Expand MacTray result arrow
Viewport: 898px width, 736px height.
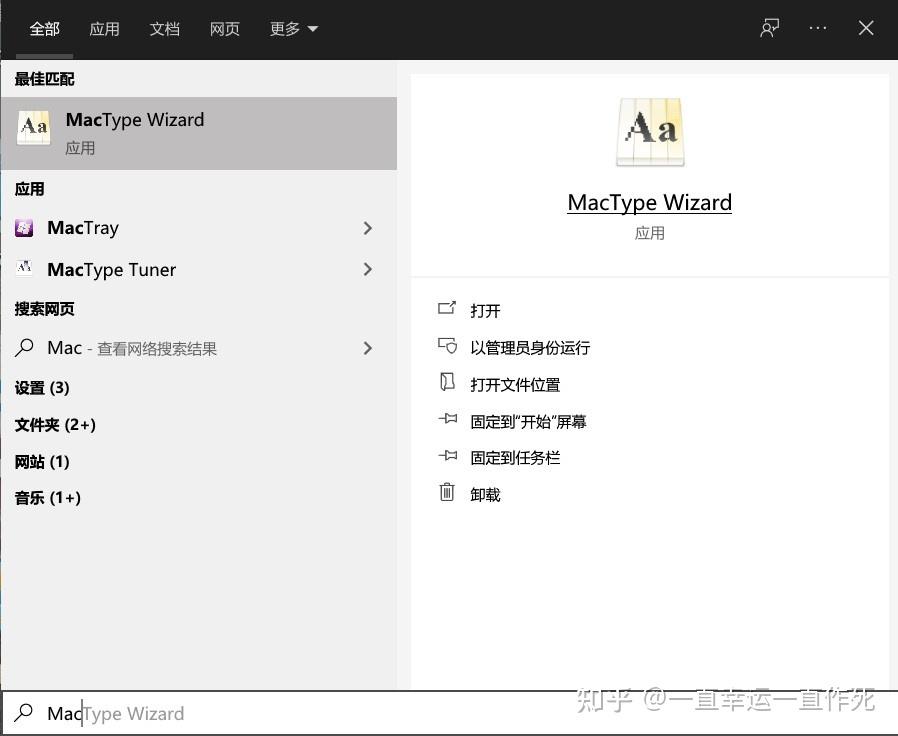pyautogui.click(x=368, y=228)
